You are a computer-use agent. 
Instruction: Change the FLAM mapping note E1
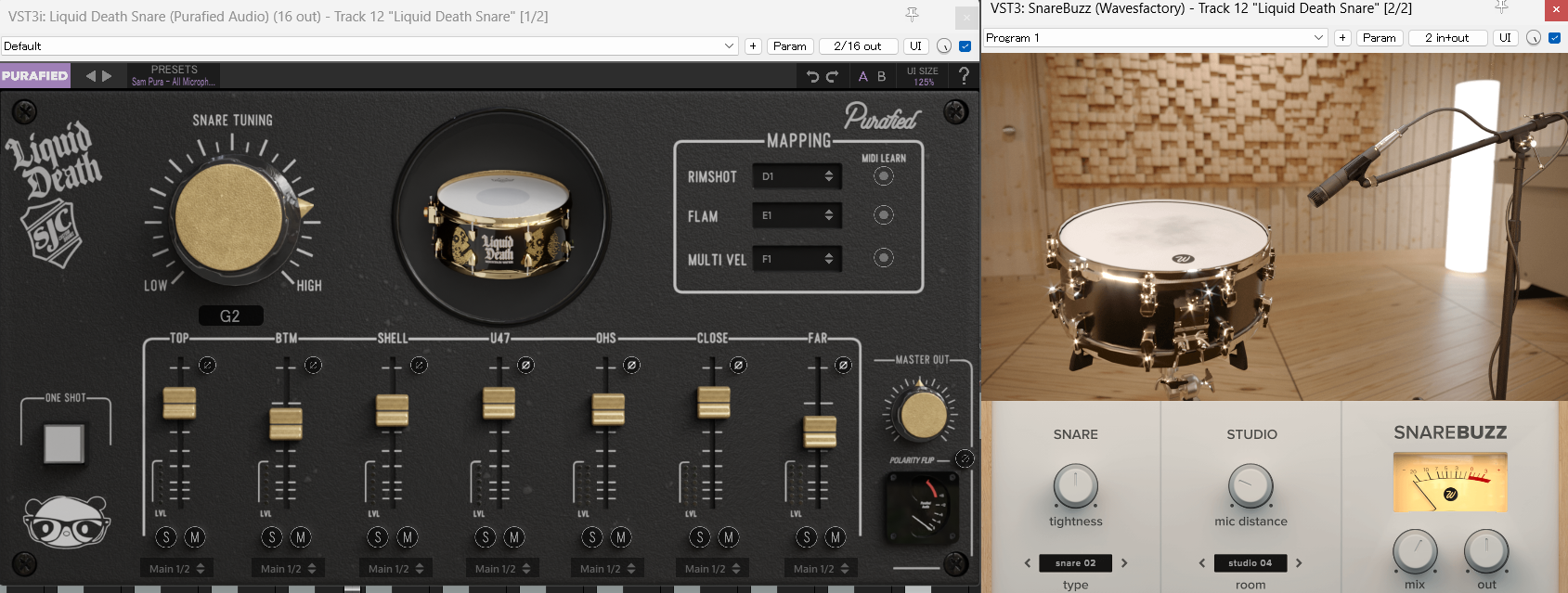tap(797, 215)
